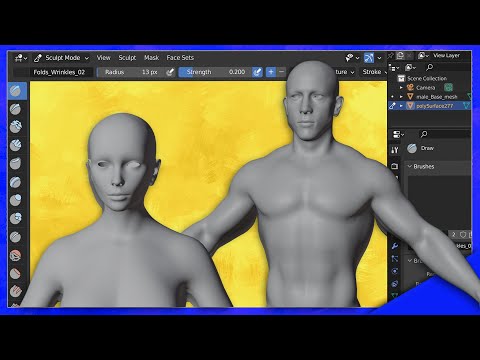Open the View Layer selector icon
Viewport: 480px width, 360px height.
(x=423, y=55)
